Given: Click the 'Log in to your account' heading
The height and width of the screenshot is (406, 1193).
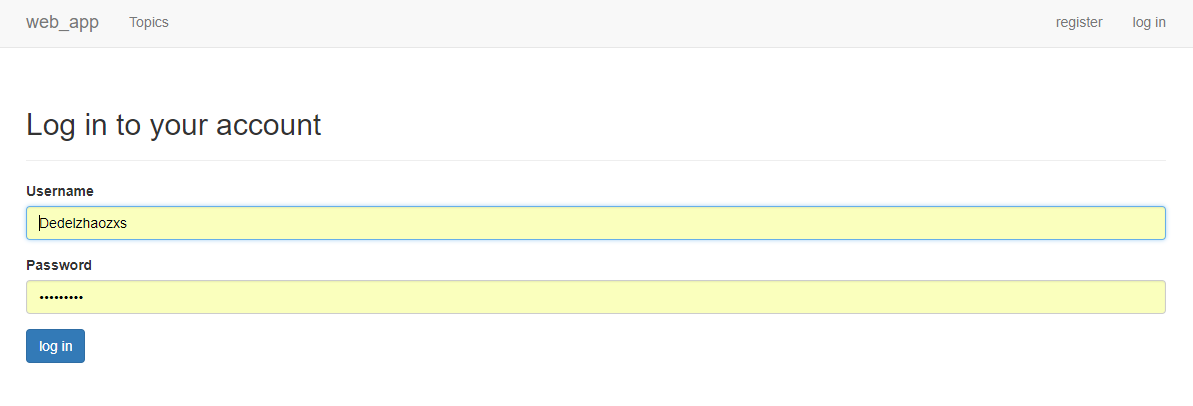Looking at the screenshot, I should pos(173,125).
